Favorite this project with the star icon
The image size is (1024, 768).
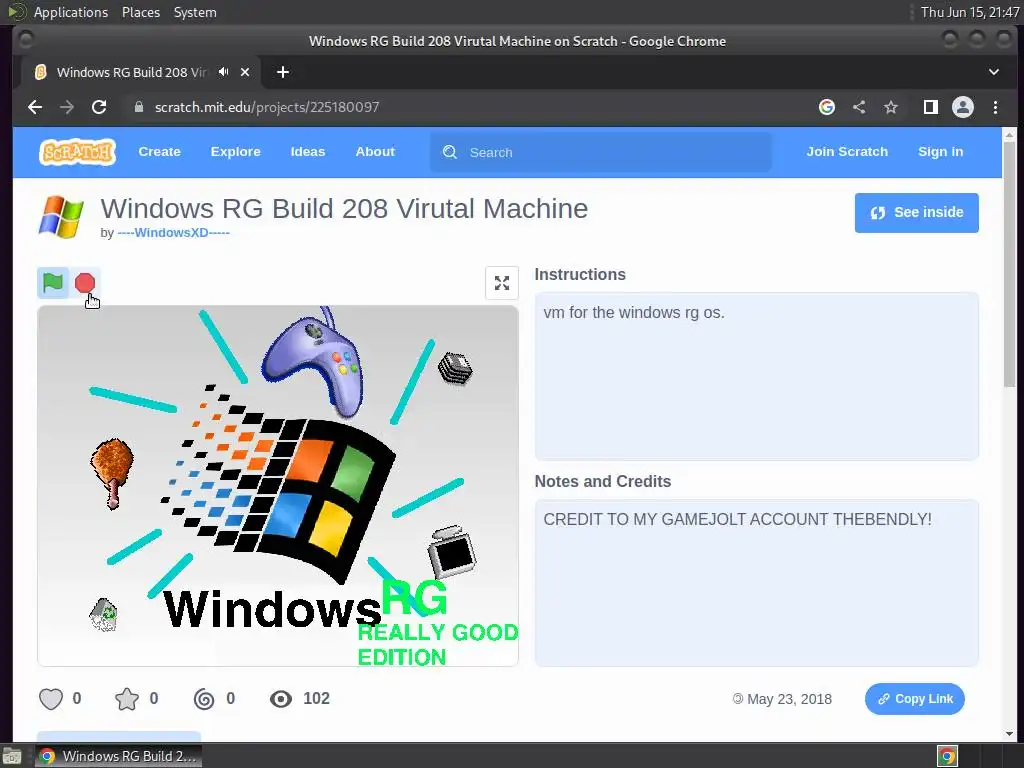tap(127, 699)
